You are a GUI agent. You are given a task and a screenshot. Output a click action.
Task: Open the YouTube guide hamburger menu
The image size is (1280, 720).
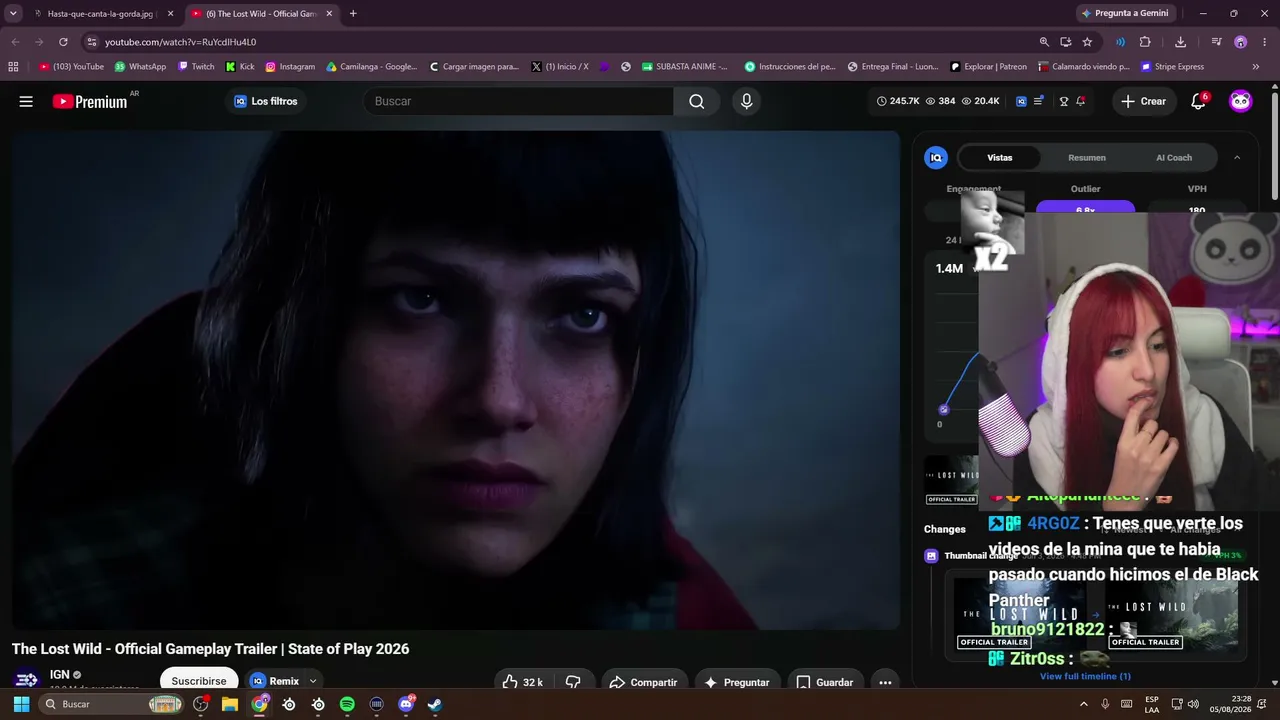26,101
